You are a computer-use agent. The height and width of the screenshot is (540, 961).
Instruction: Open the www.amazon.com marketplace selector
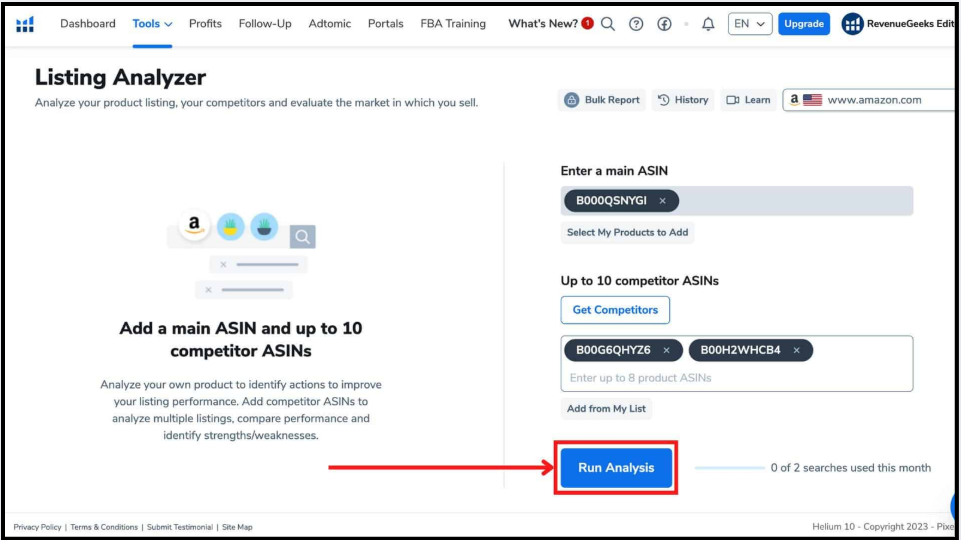868,100
